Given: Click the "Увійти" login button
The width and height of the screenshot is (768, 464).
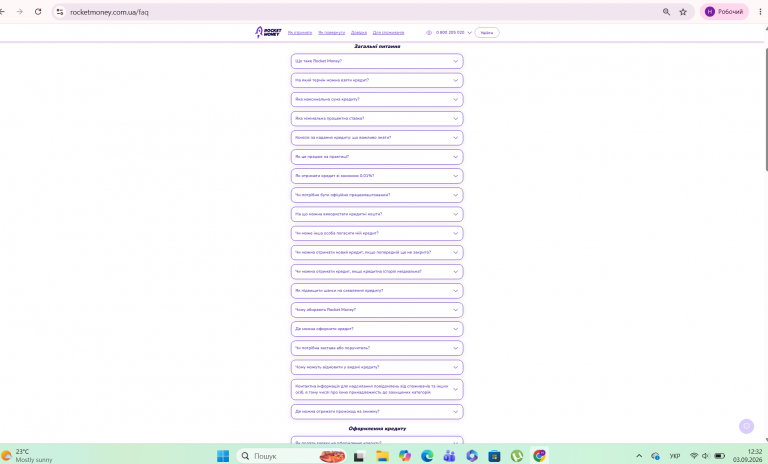Looking at the screenshot, I should [x=487, y=33].
